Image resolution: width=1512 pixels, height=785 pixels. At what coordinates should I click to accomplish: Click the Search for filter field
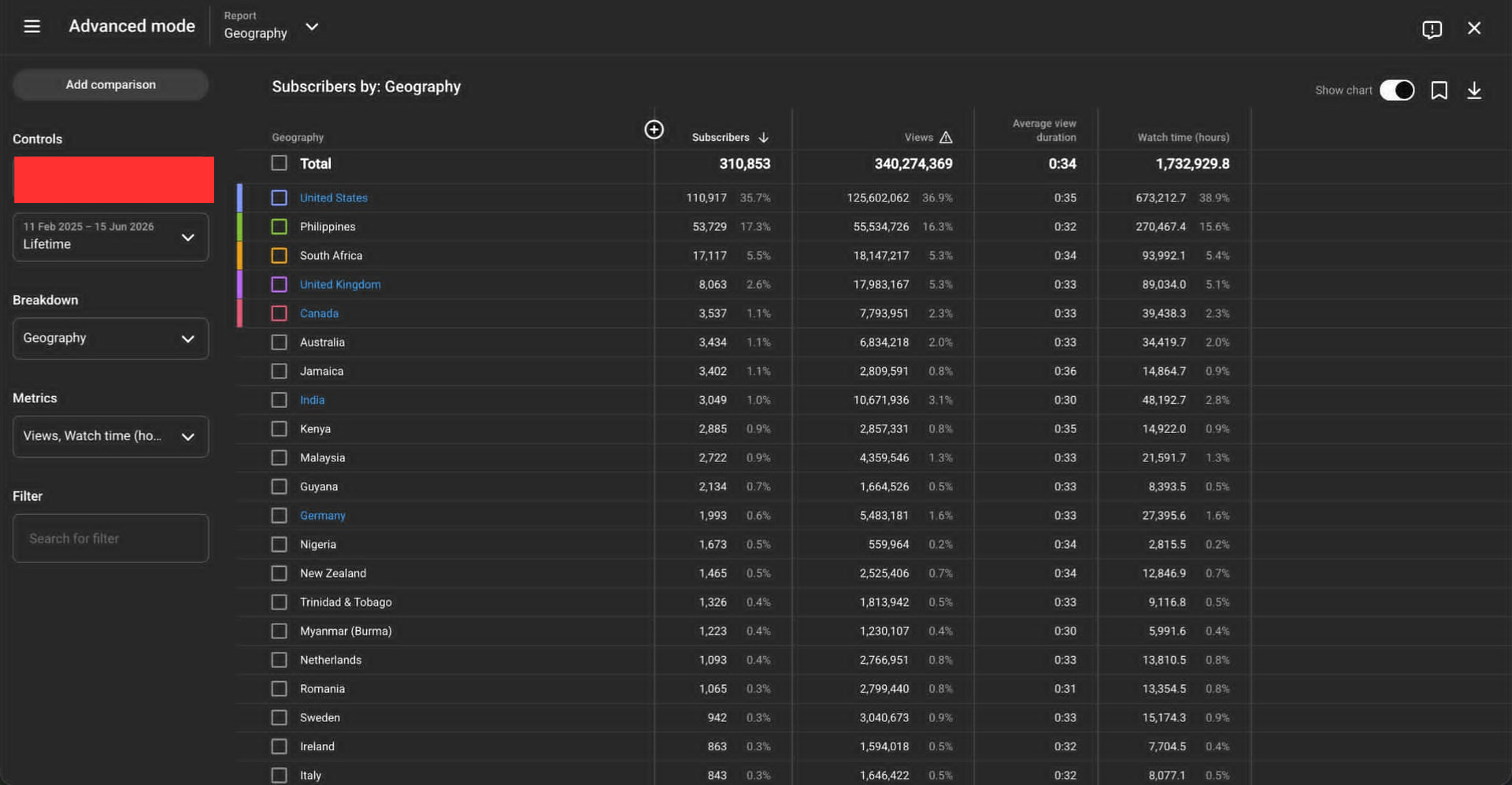click(x=110, y=539)
